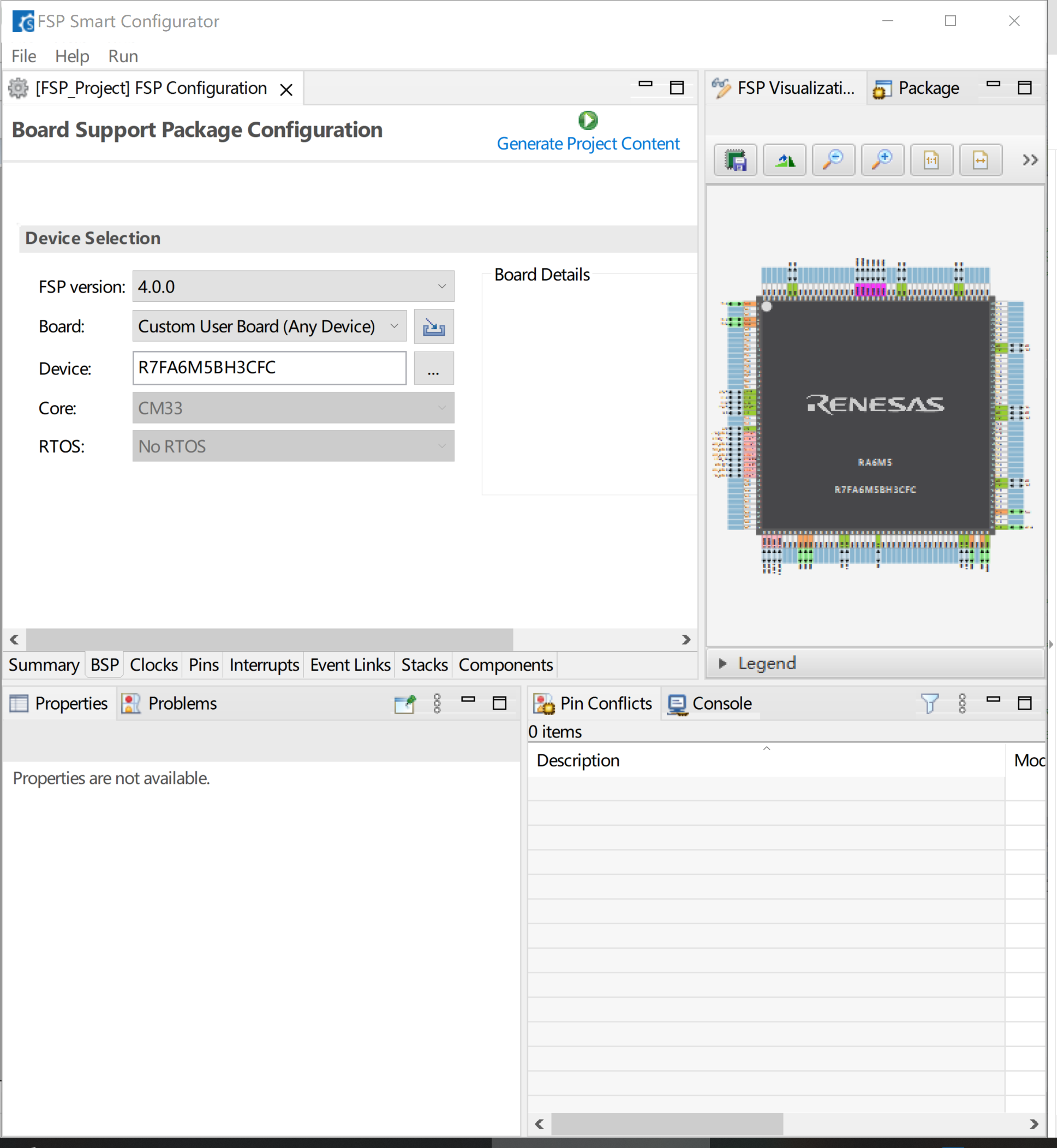Fit package view to window width
Screen dimensions: 1057x1148
tap(981, 160)
